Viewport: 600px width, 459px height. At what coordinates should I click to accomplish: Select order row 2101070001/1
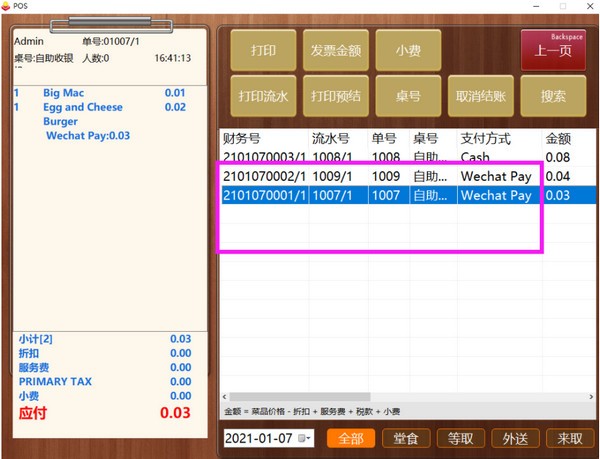408,195
